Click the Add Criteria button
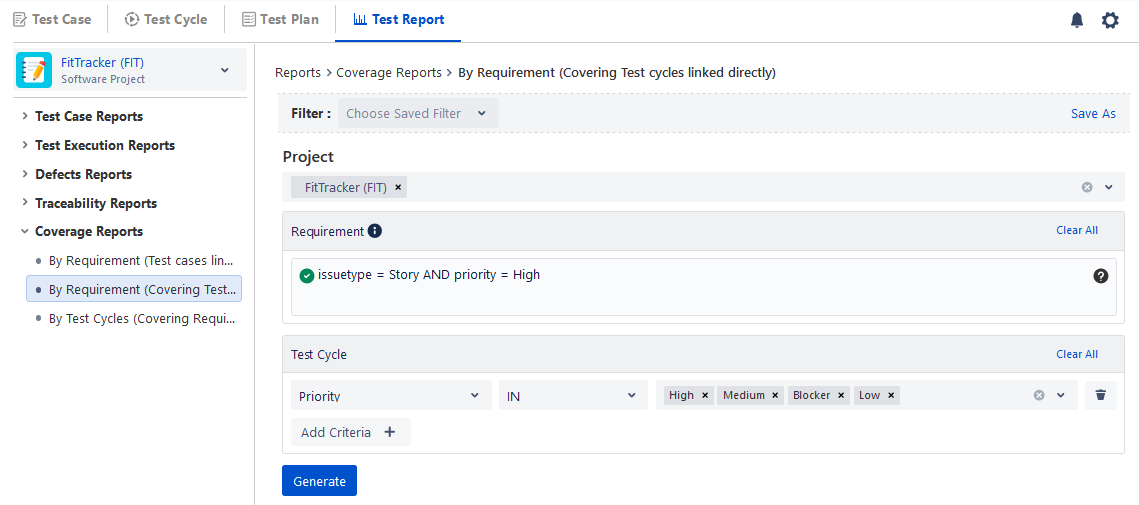Image resolution: width=1139 pixels, height=505 pixels. (351, 432)
